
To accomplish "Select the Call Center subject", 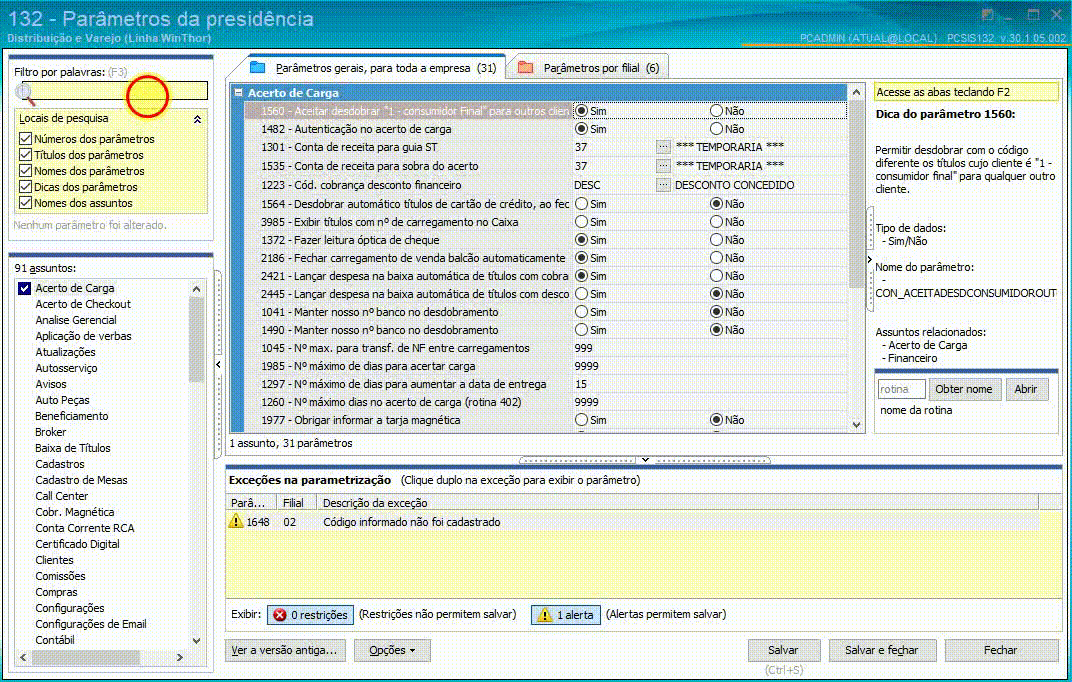I will pos(62,496).
